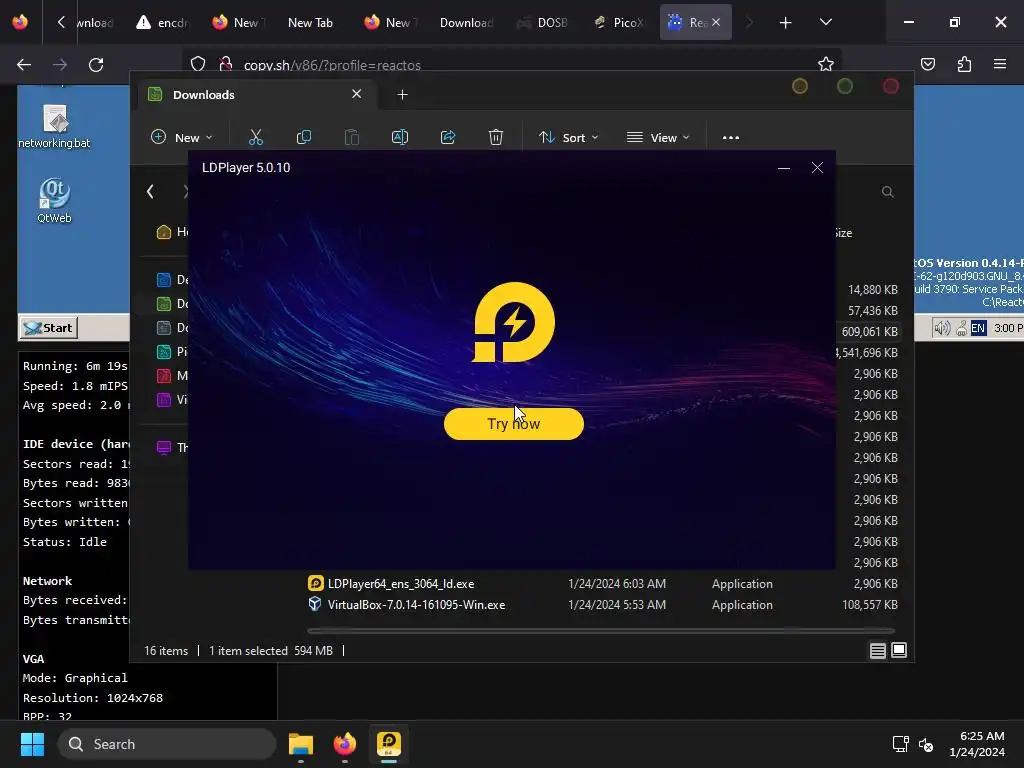Open the See more ellipsis menu
Viewport: 1024px width, 768px height.
731,137
